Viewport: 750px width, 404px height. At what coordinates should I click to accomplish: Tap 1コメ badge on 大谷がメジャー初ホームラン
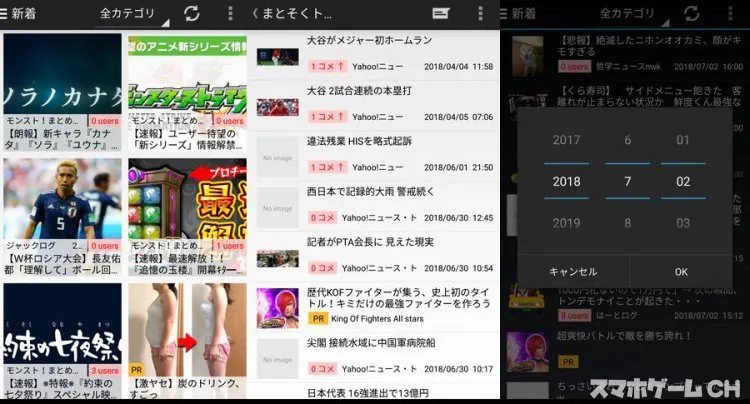point(328,66)
